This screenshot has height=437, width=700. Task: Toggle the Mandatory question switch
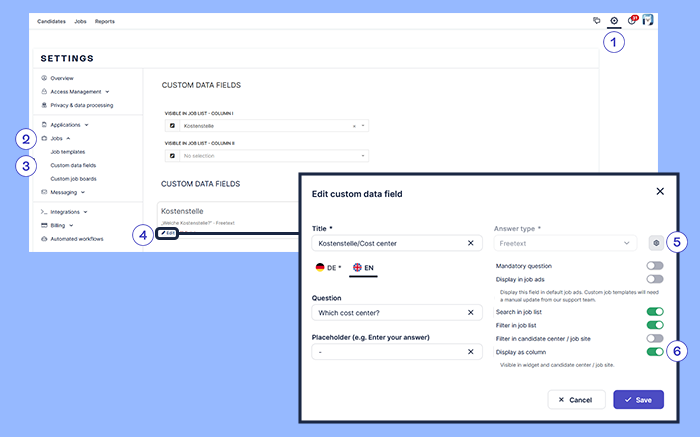pyautogui.click(x=655, y=266)
